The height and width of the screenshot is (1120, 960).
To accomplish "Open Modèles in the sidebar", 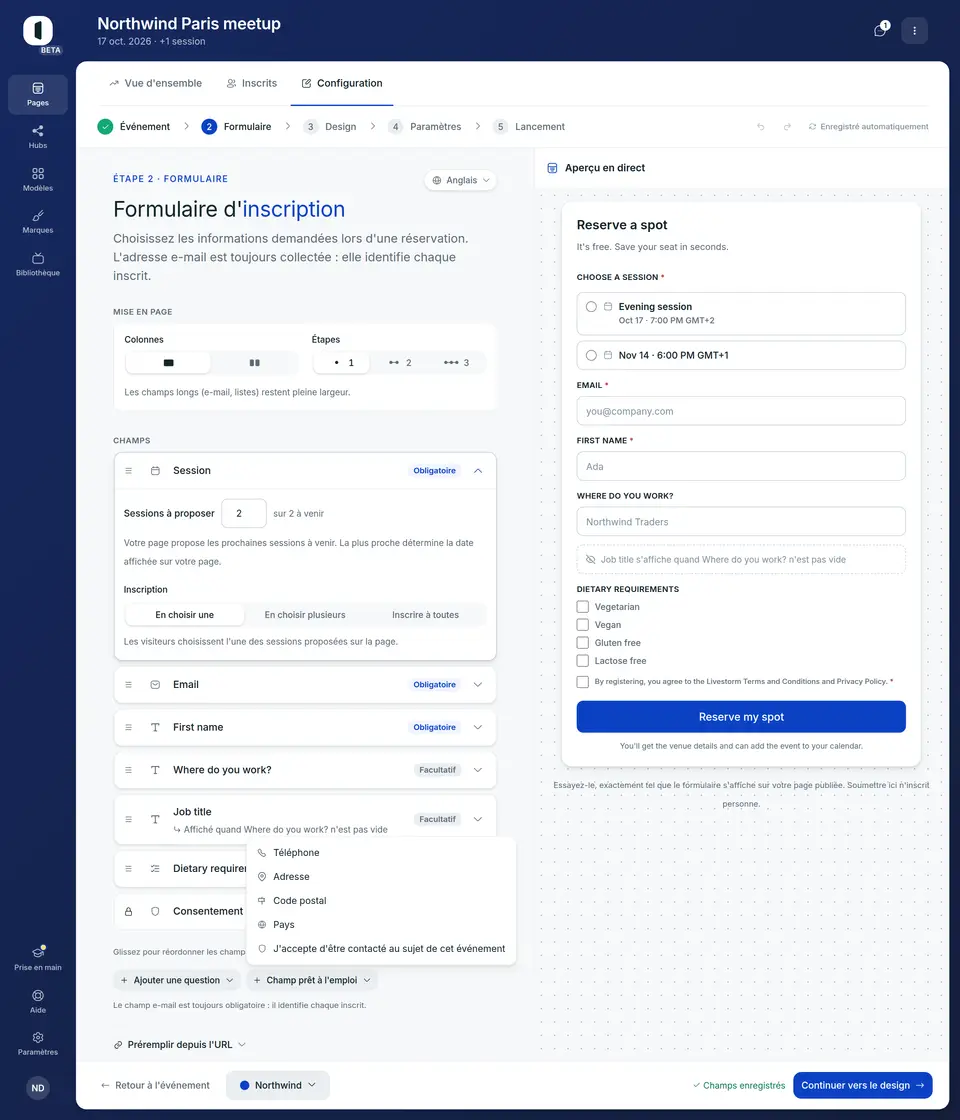I will pos(38,179).
